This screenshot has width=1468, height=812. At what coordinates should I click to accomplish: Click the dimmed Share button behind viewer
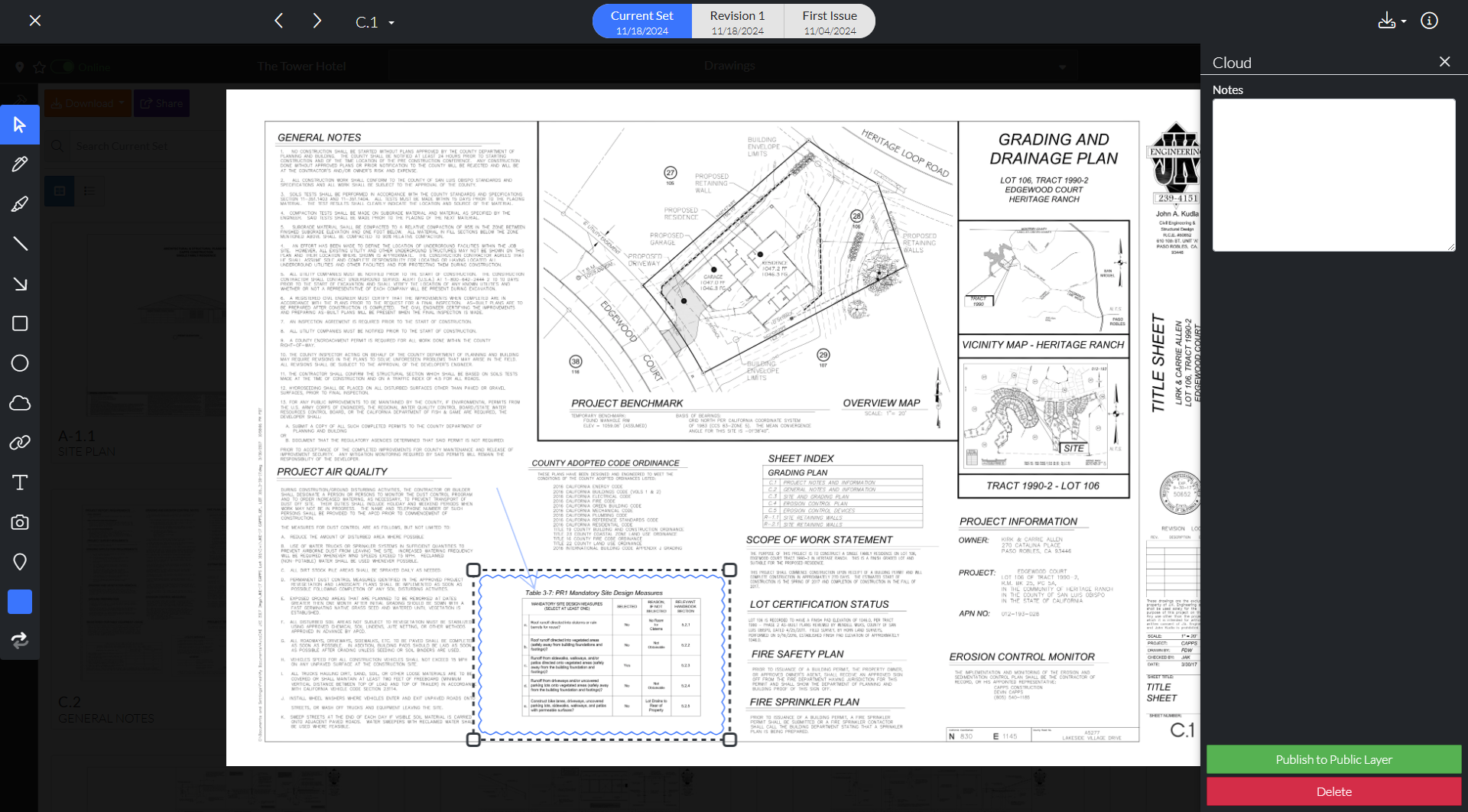click(161, 103)
